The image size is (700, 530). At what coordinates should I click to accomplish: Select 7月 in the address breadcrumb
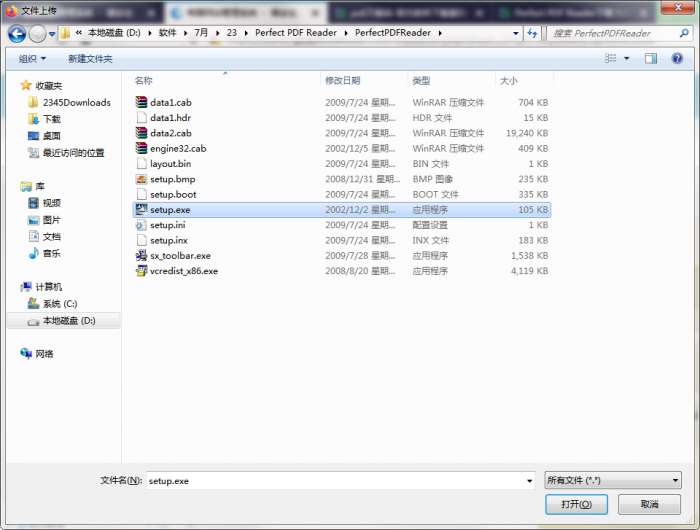tap(201, 33)
